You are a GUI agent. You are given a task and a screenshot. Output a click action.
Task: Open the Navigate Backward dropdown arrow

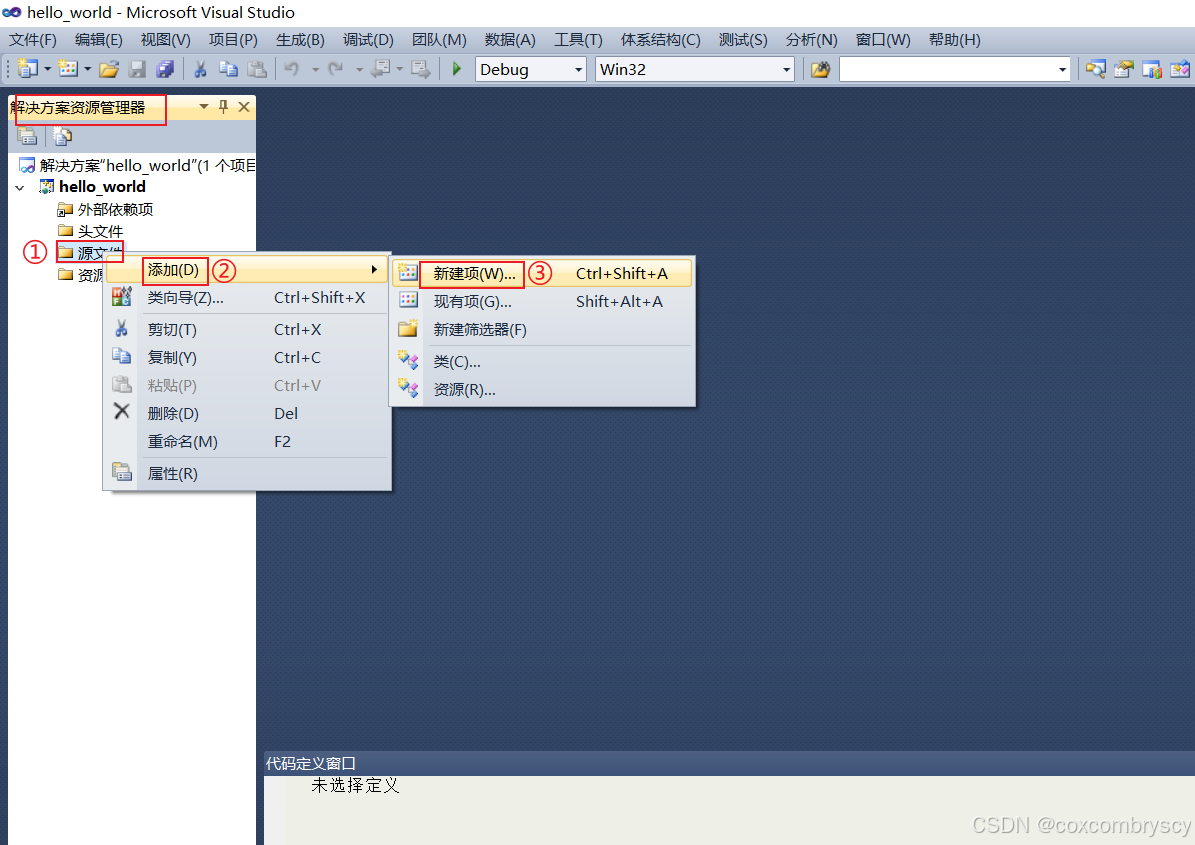[x=400, y=69]
